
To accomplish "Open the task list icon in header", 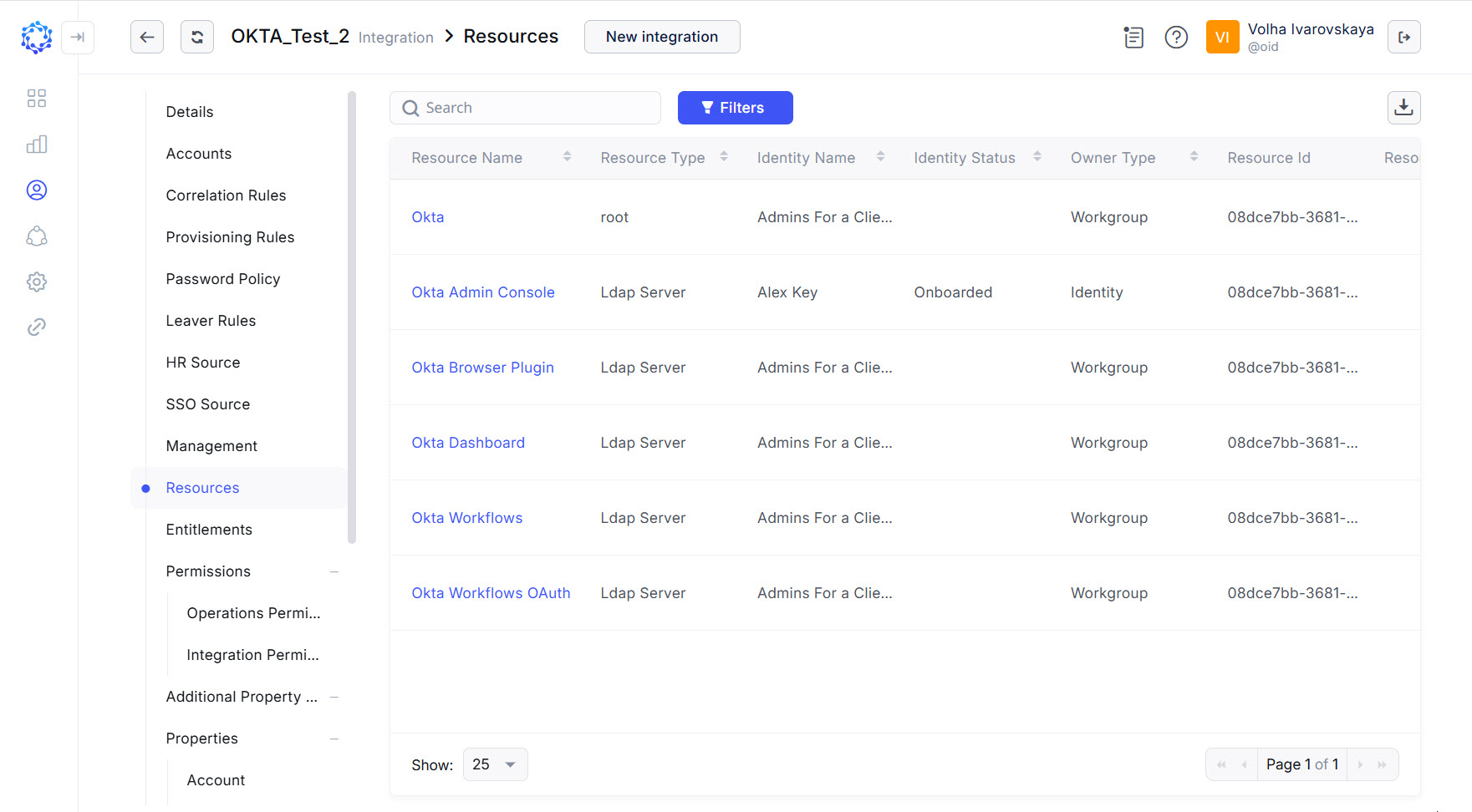I will coord(1133,37).
